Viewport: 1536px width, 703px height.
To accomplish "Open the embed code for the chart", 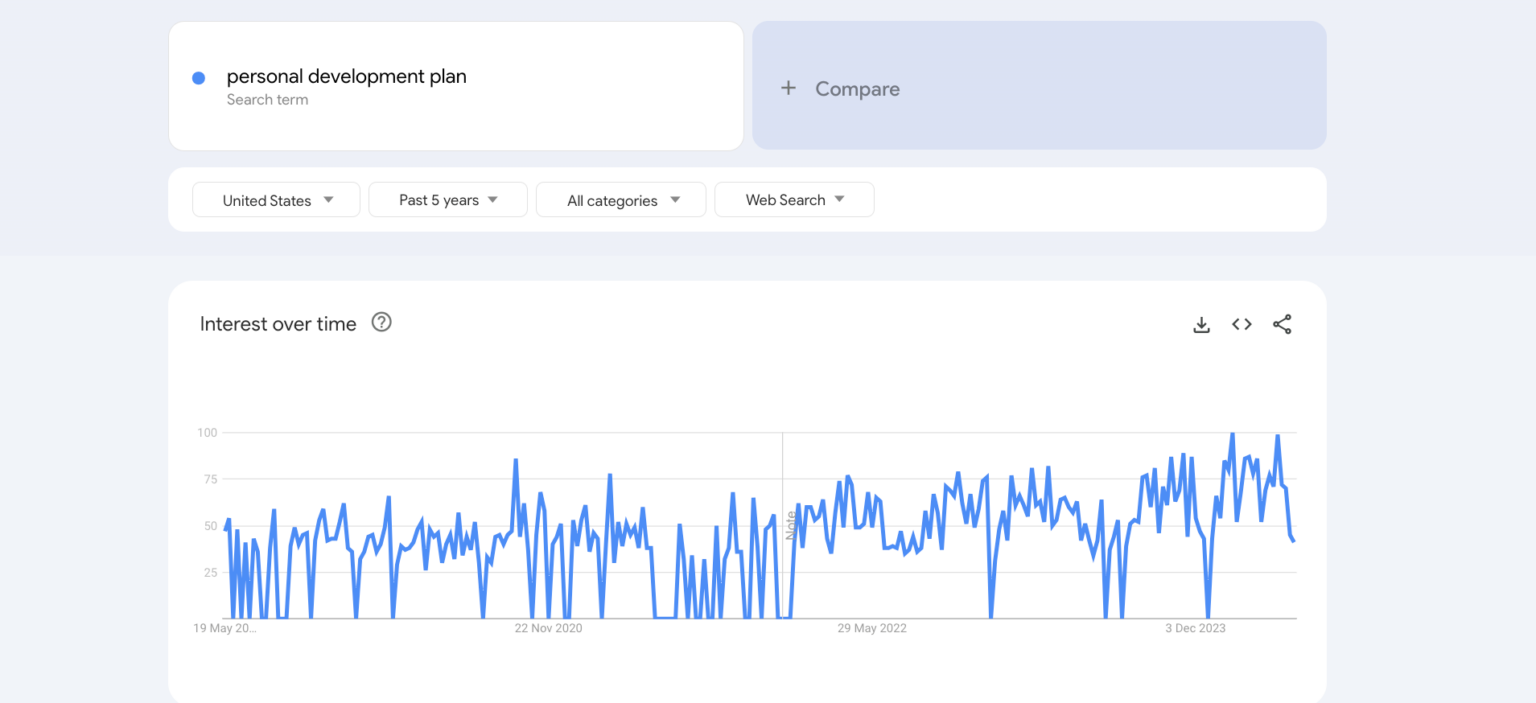I will [1241, 324].
